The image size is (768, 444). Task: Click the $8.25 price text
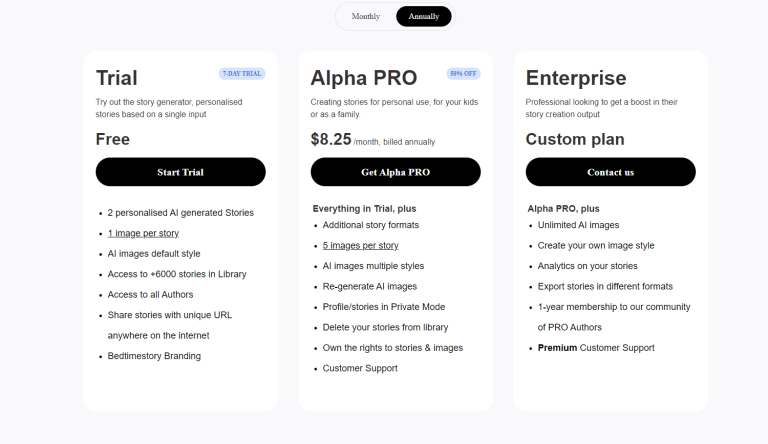(x=331, y=140)
